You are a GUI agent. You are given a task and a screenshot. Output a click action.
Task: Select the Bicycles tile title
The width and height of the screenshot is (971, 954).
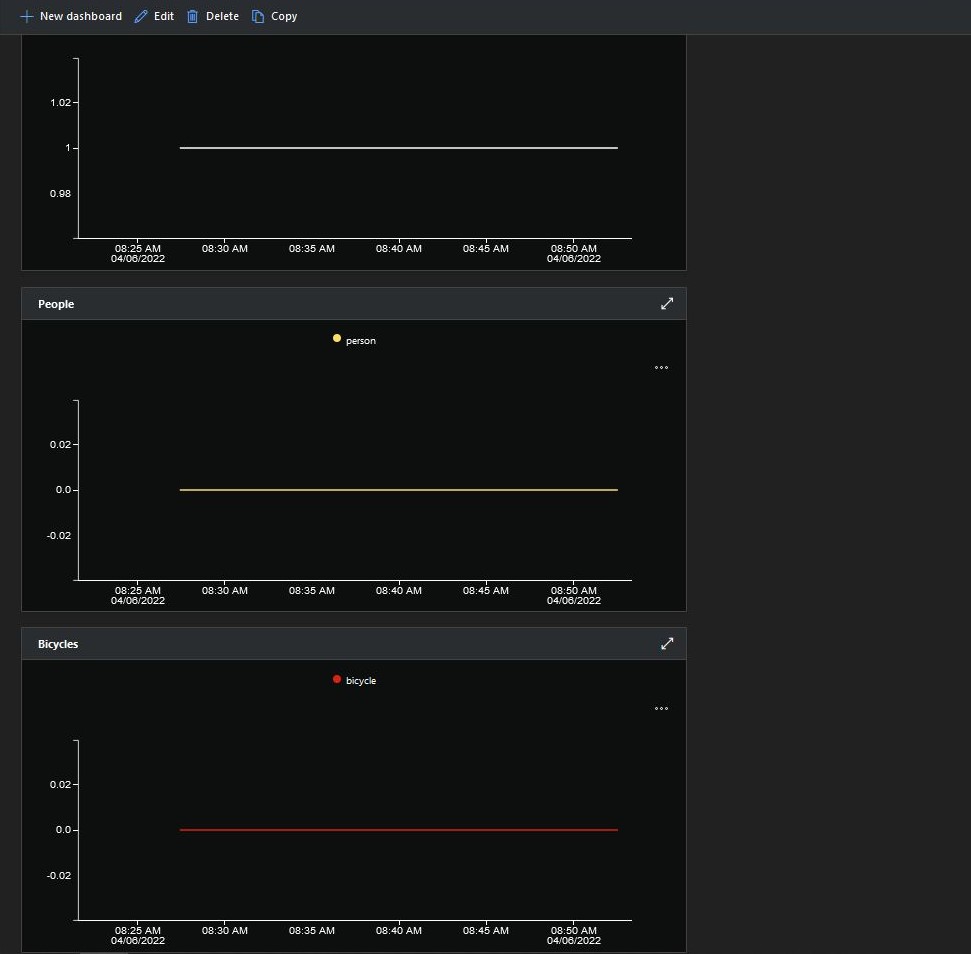point(58,644)
